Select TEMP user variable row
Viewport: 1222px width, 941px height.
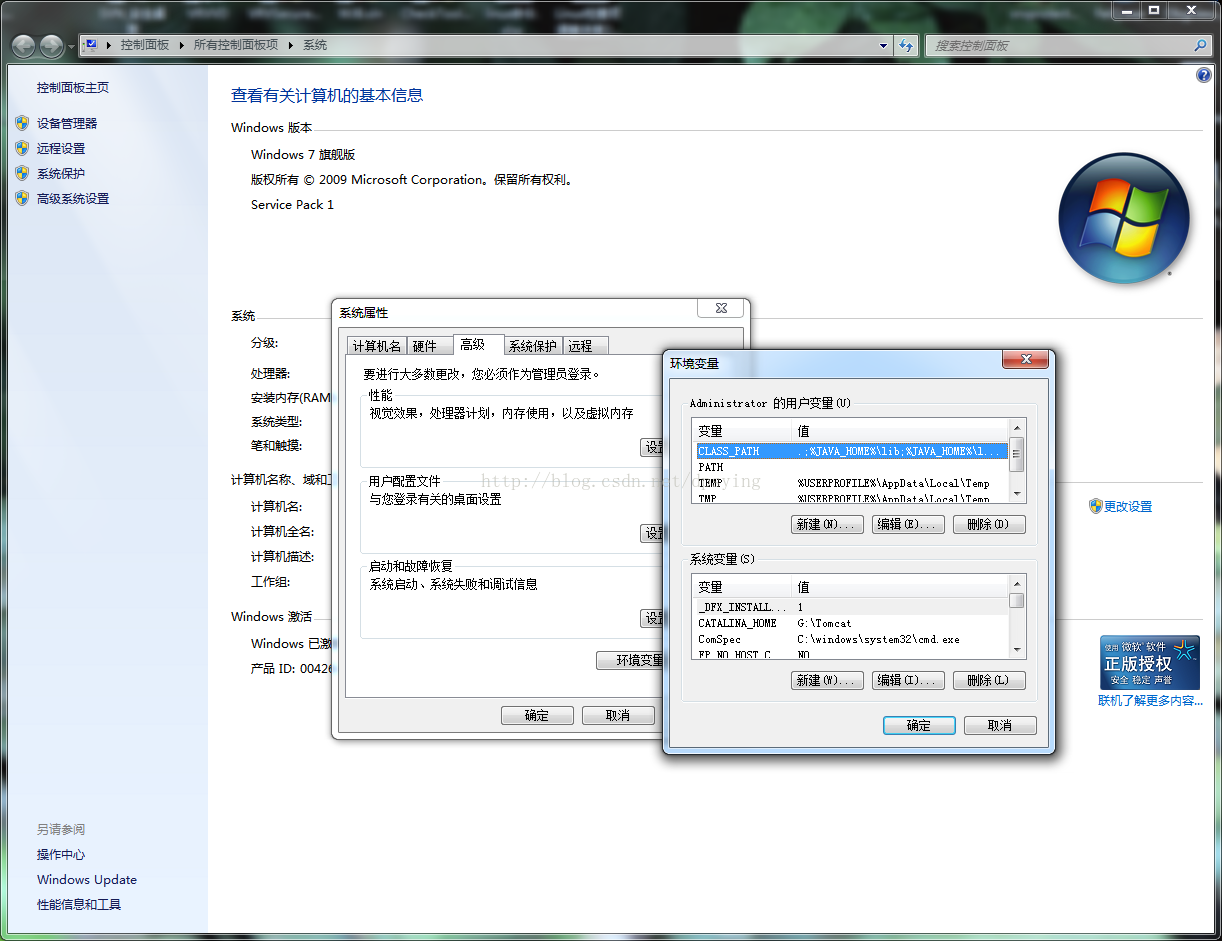click(852, 483)
